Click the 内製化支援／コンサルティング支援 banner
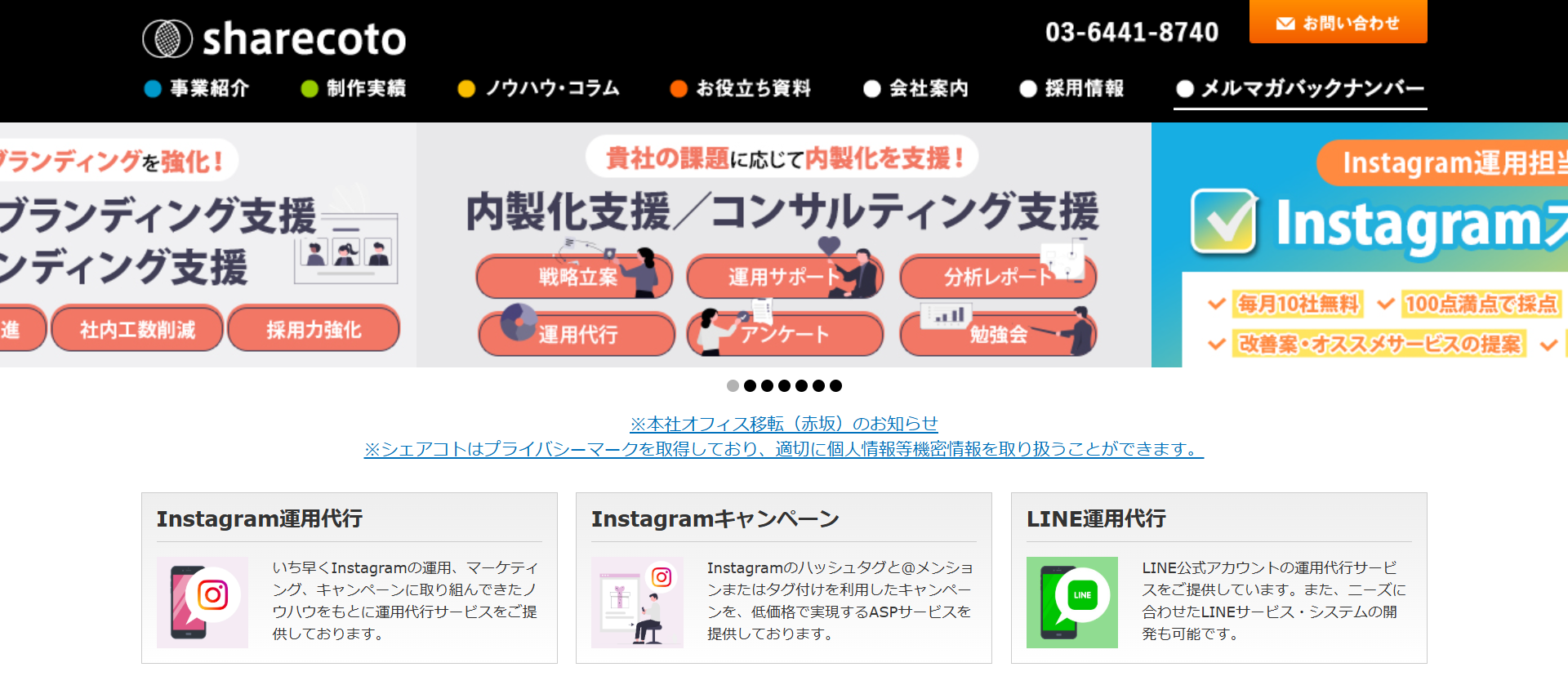 [784, 245]
